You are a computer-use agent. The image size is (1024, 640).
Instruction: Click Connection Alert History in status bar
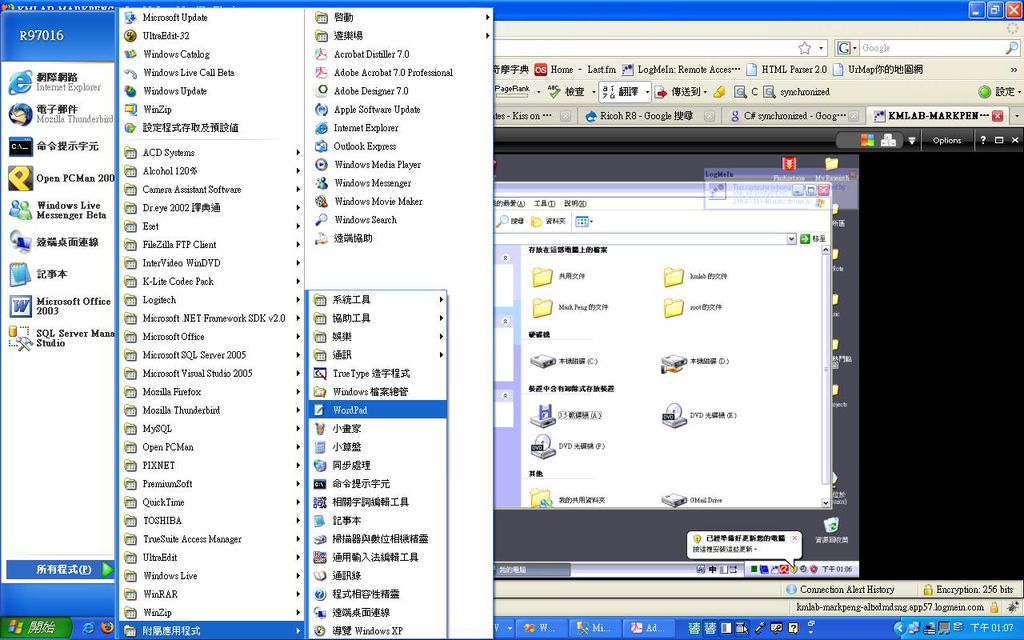click(x=840, y=589)
